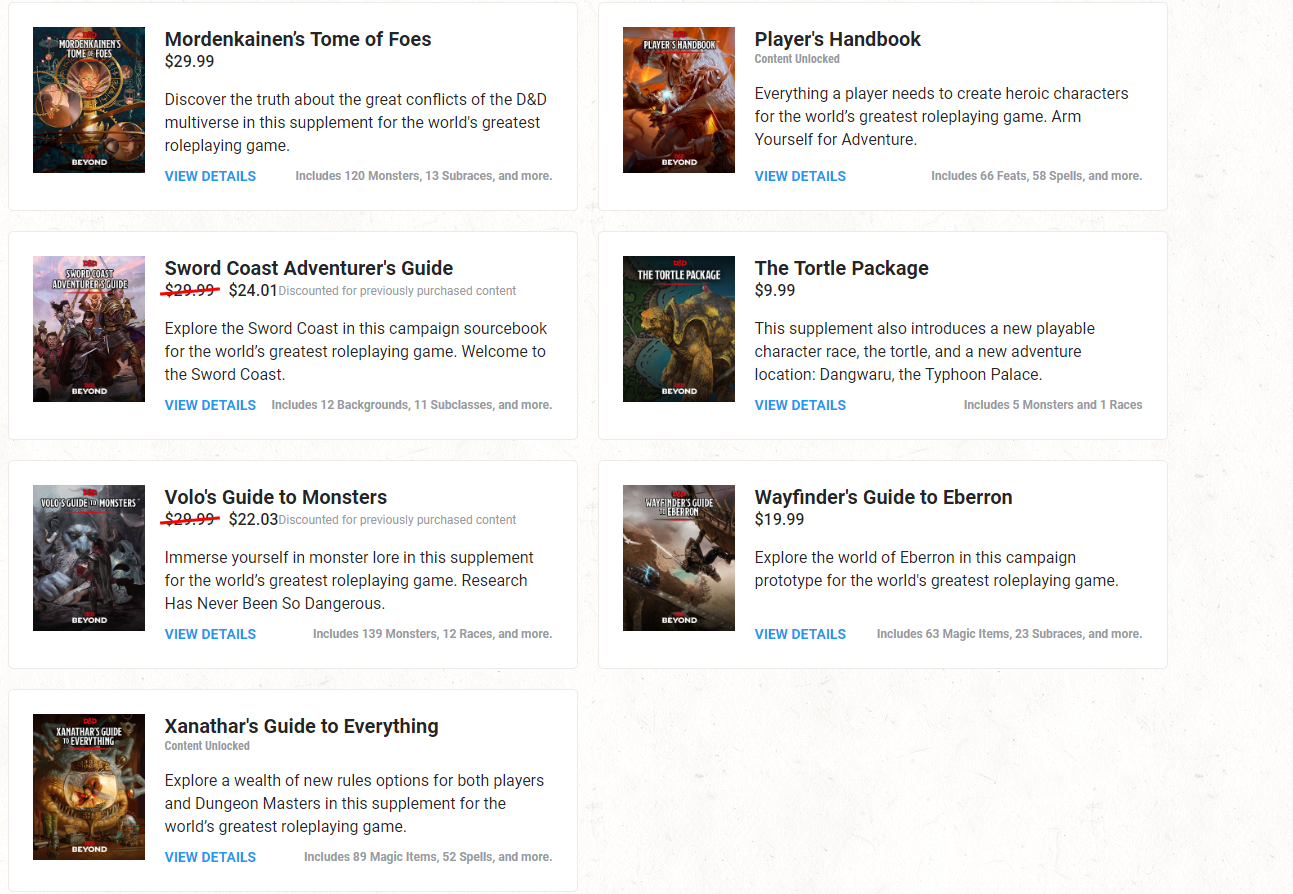Click the Player's Handbook title
This screenshot has width=1293, height=894.
pos(838,39)
